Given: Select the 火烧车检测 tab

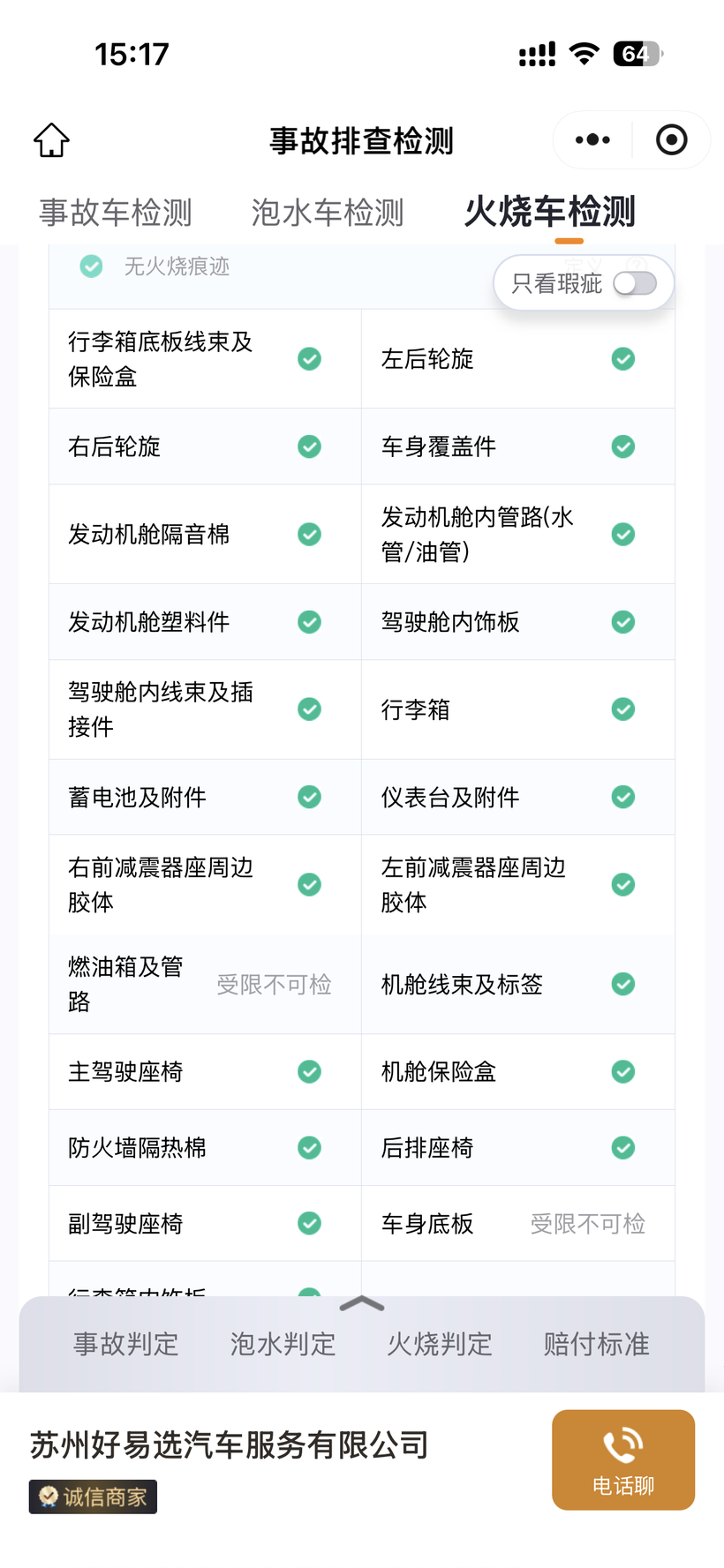Looking at the screenshot, I should (550, 213).
